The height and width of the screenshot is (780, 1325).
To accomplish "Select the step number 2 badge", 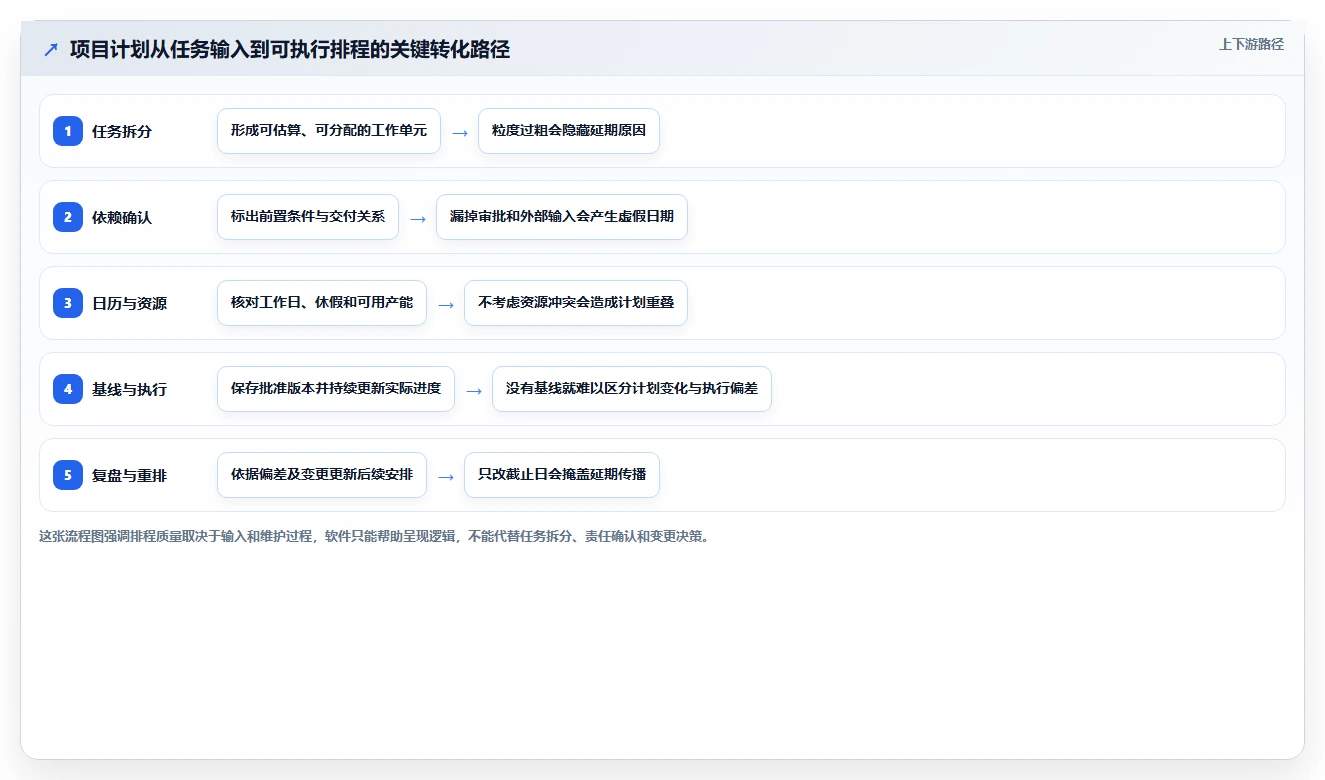I will point(68,217).
